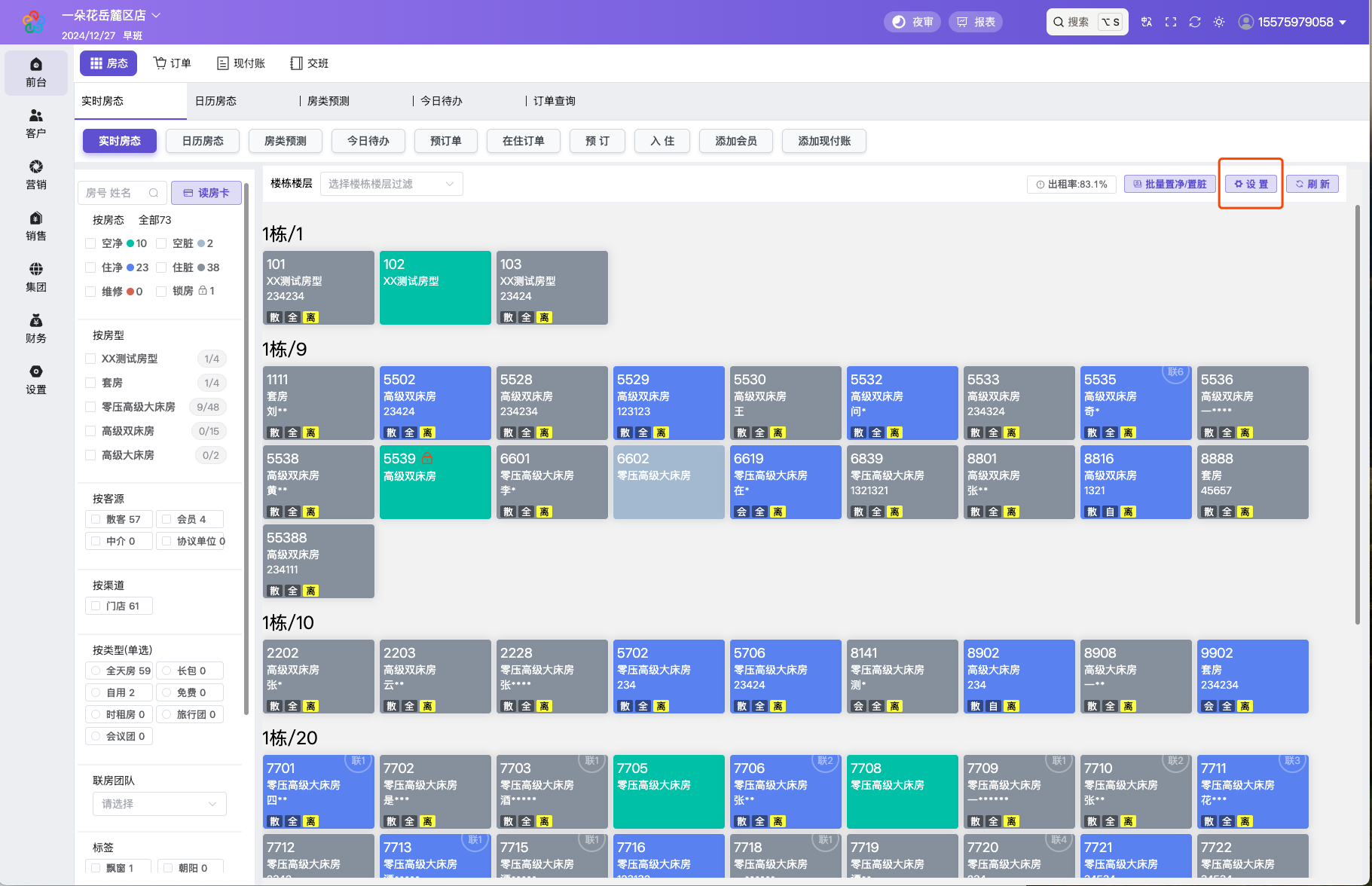
Task: Switch to the 订单 top tab
Action: pyautogui.click(x=172, y=63)
